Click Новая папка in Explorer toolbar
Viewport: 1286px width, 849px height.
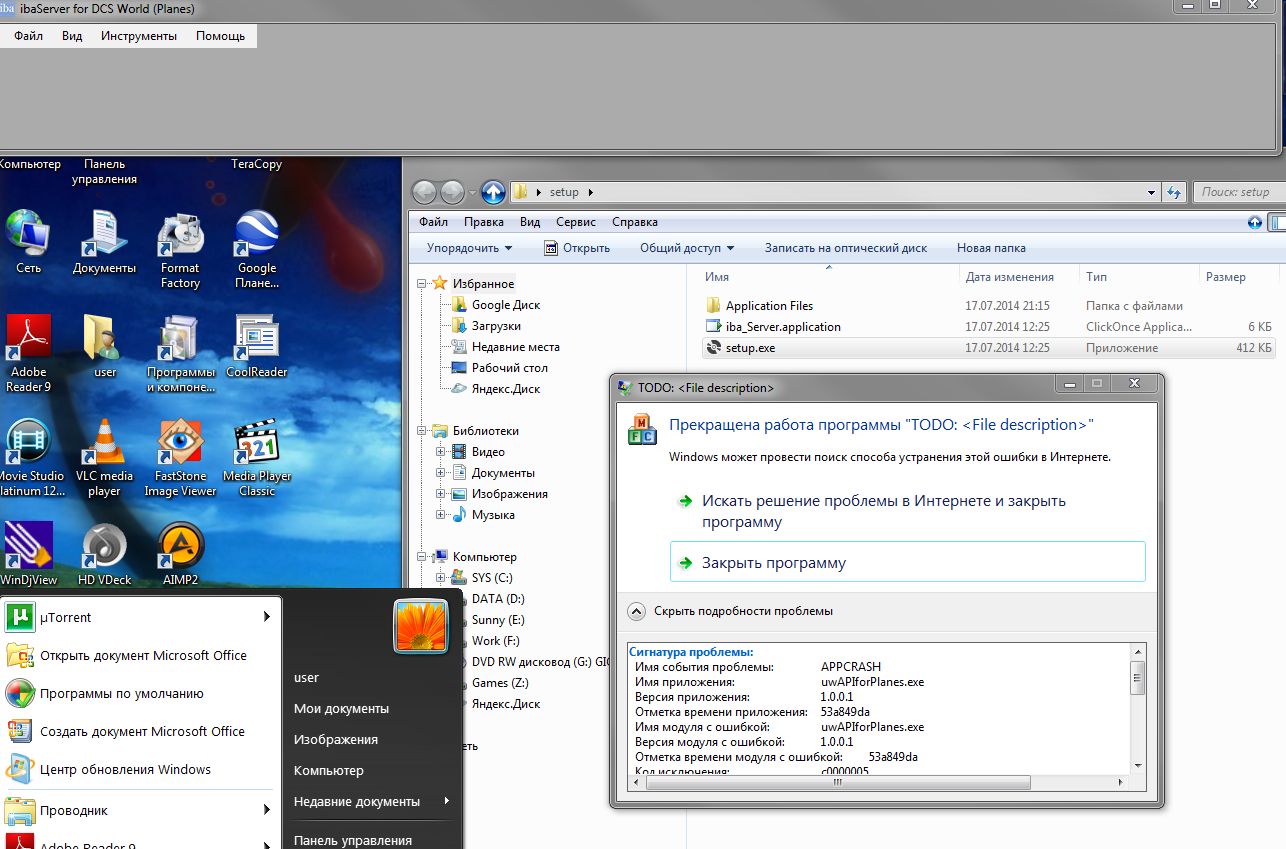991,248
